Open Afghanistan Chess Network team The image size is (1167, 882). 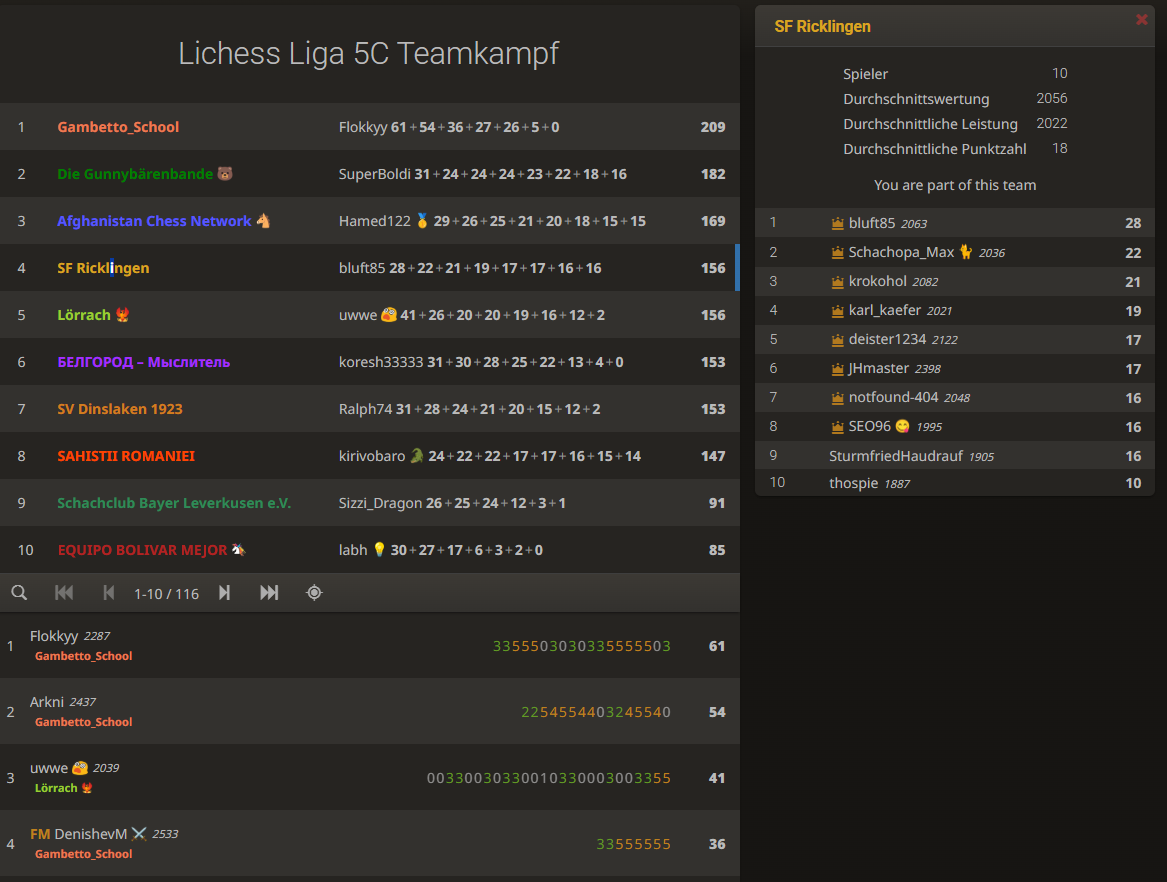[154, 221]
